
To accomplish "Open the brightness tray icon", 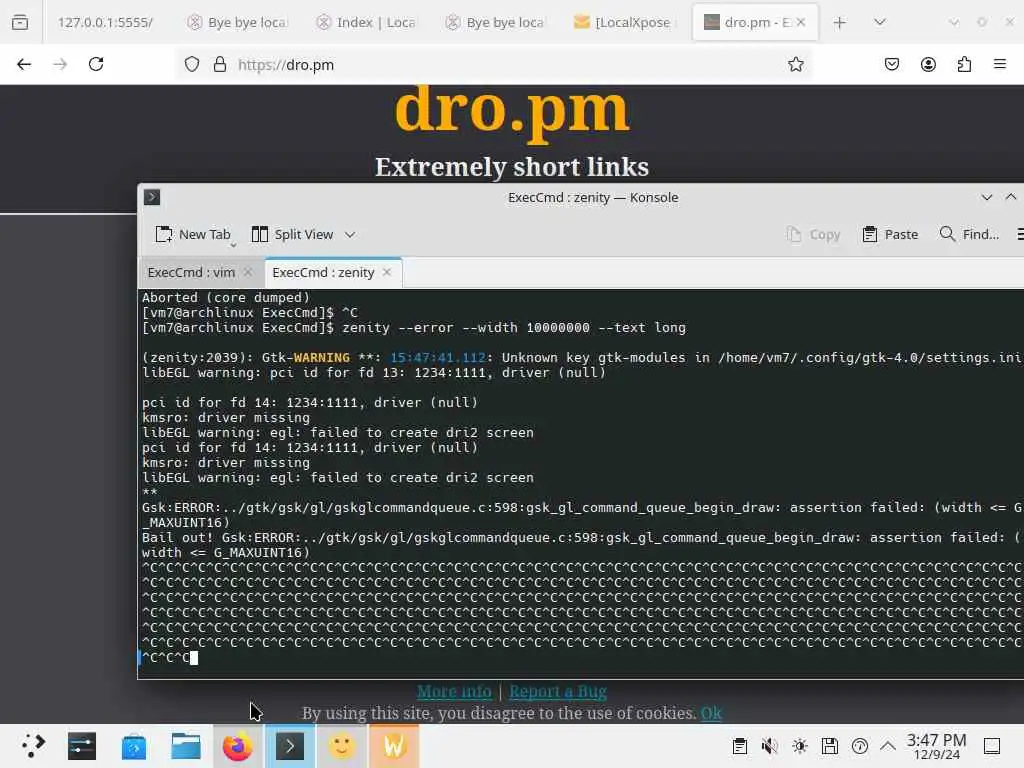I will tap(800, 746).
